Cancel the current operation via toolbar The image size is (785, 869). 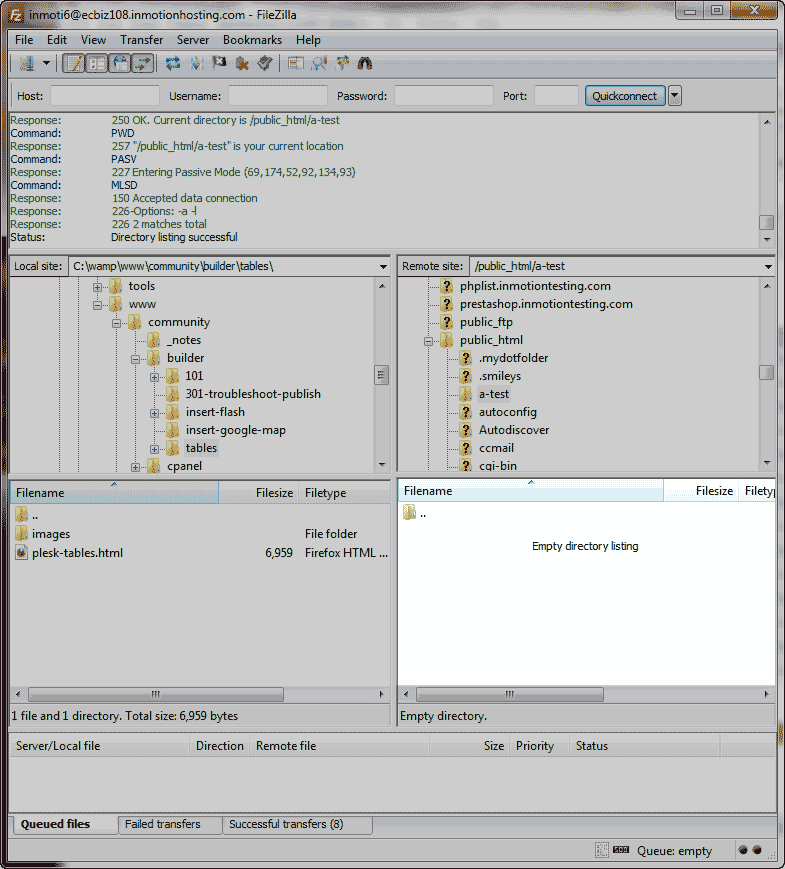(218, 63)
